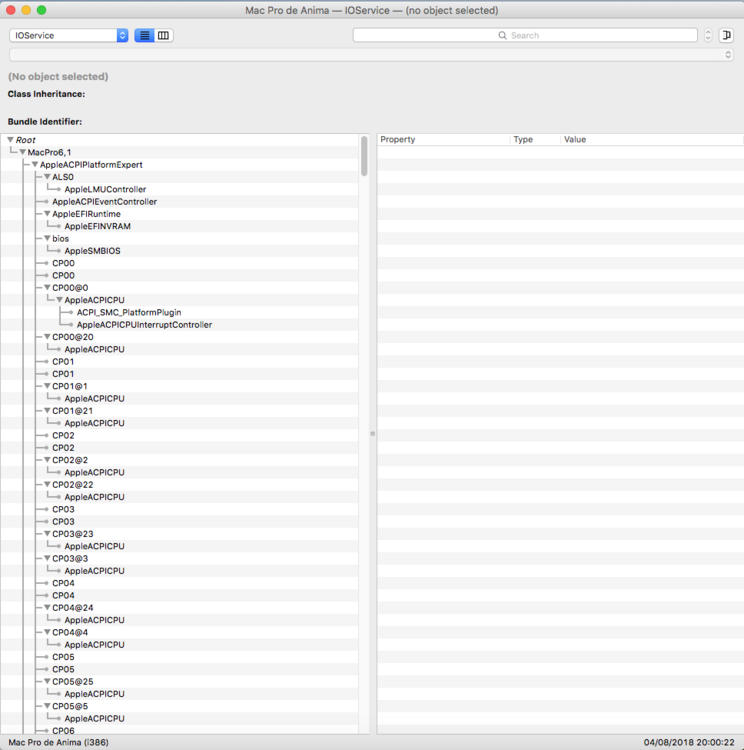This screenshot has height=750, width=744.
Task: Click the search field
Action: (525, 35)
